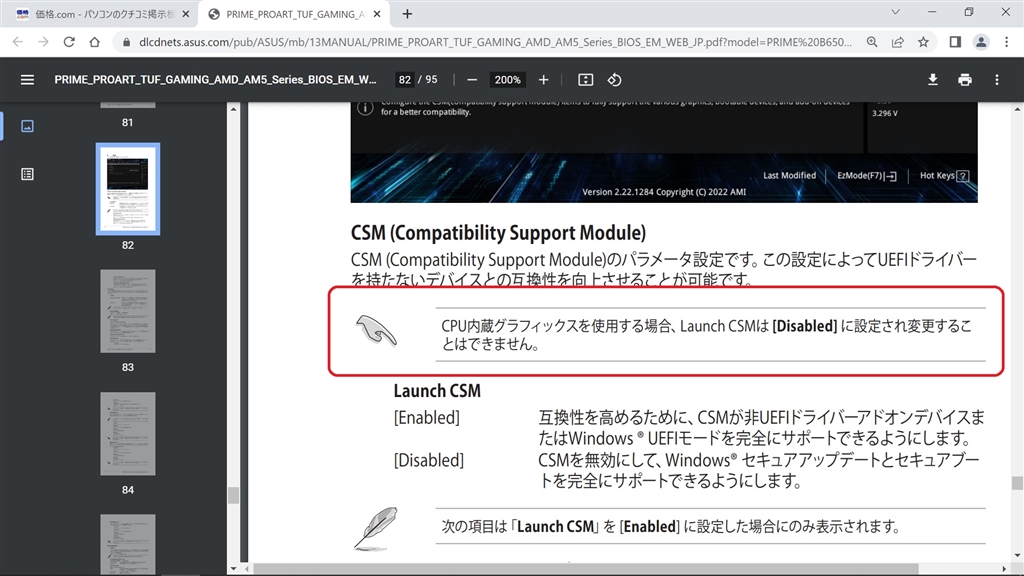Select the thumbnails view icon in sidebar
Viewport: 1024px width, 576px height.
pyautogui.click(x=27, y=126)
